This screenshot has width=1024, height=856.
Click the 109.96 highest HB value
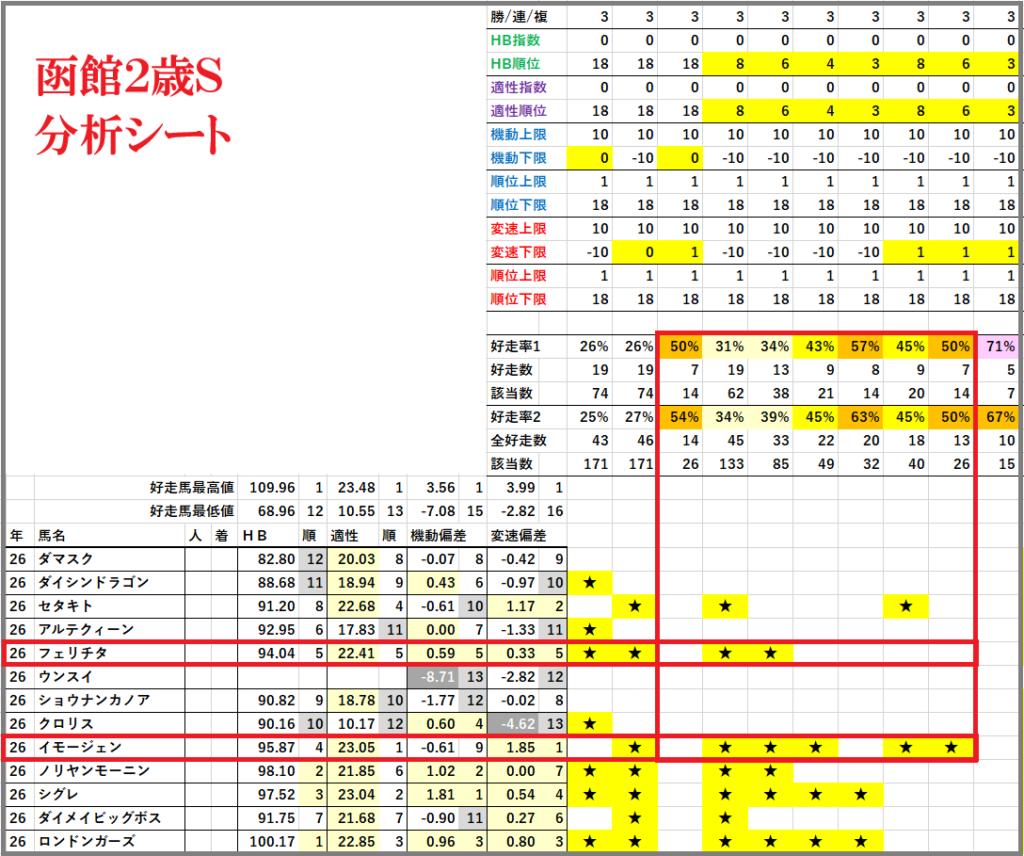(272, 487)
